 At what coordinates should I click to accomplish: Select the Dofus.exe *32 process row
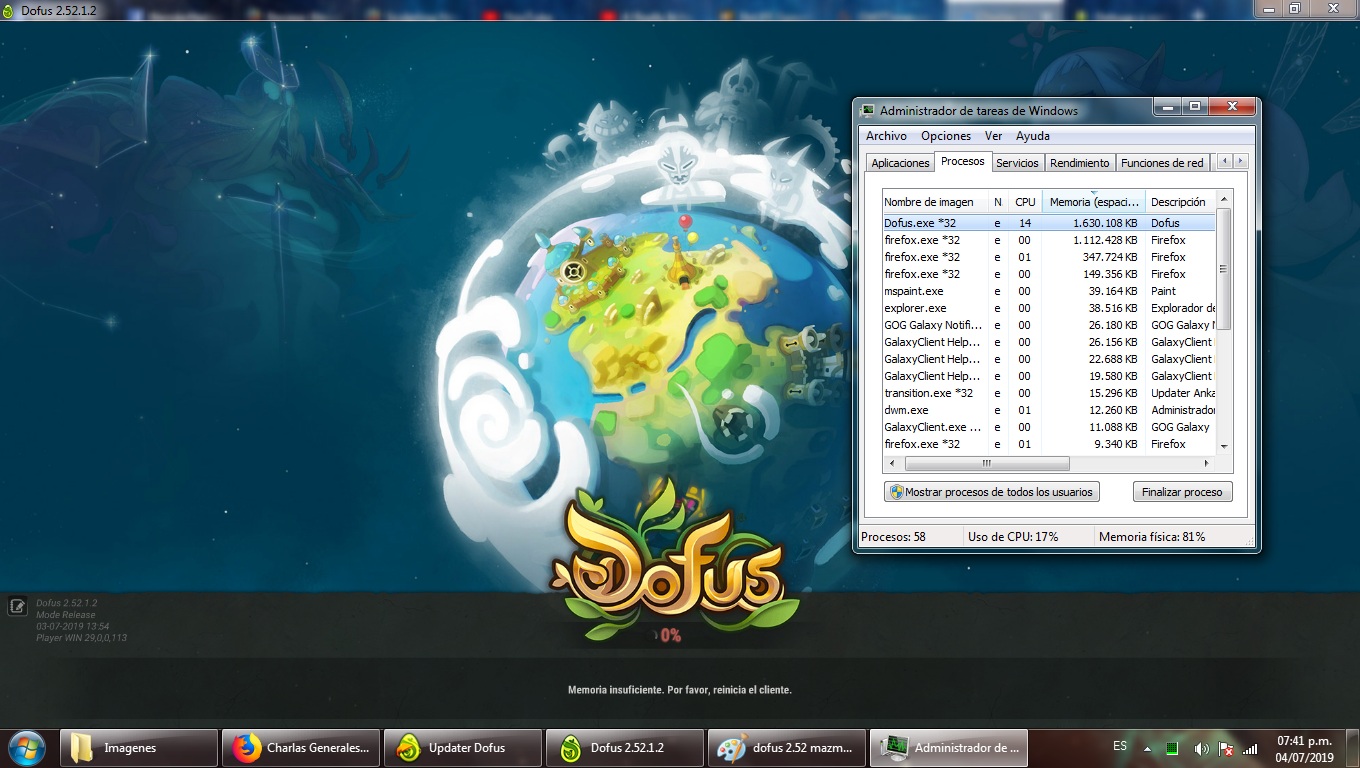[1048, 223]
